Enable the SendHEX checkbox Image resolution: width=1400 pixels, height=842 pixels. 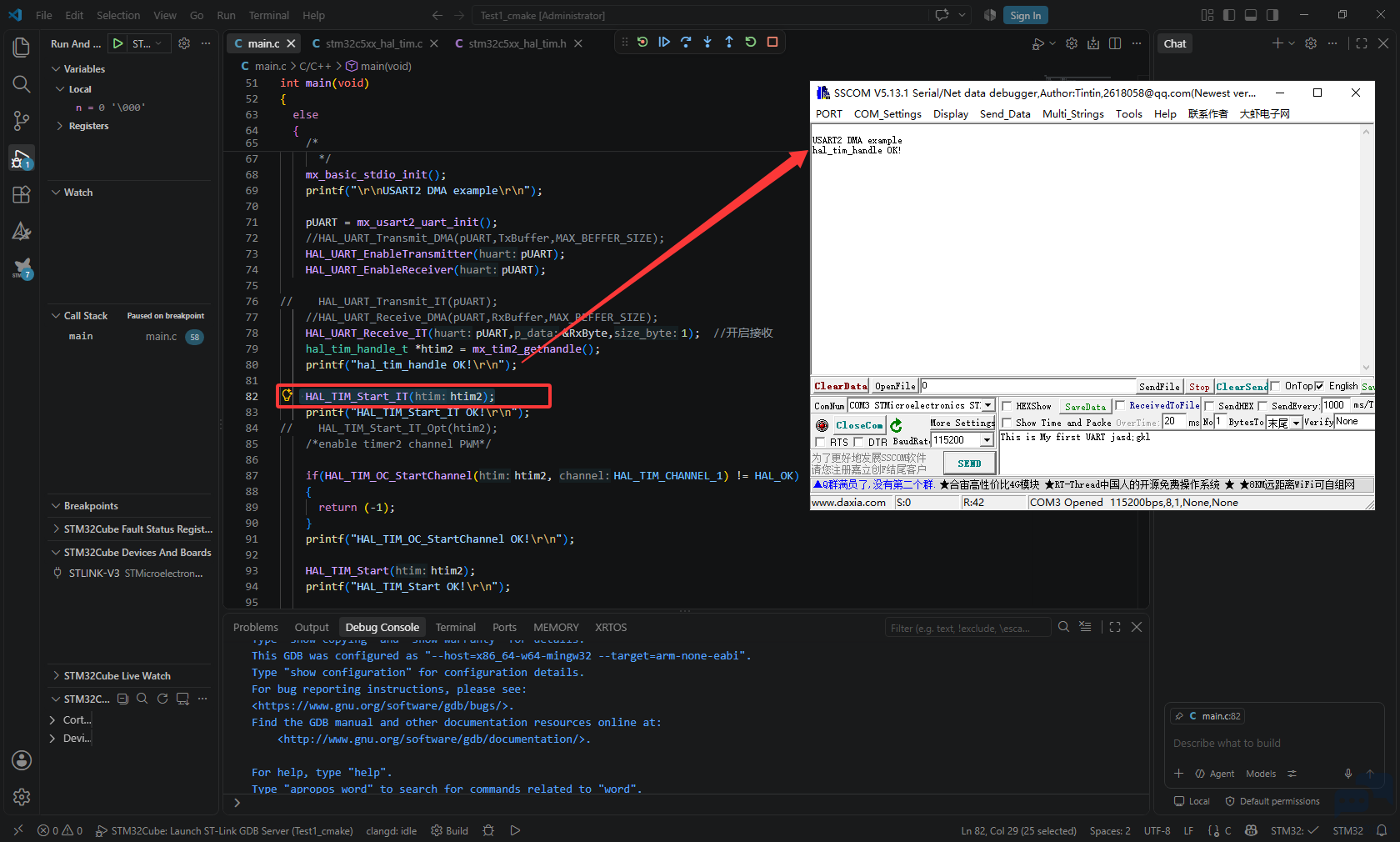(1209, 406)
